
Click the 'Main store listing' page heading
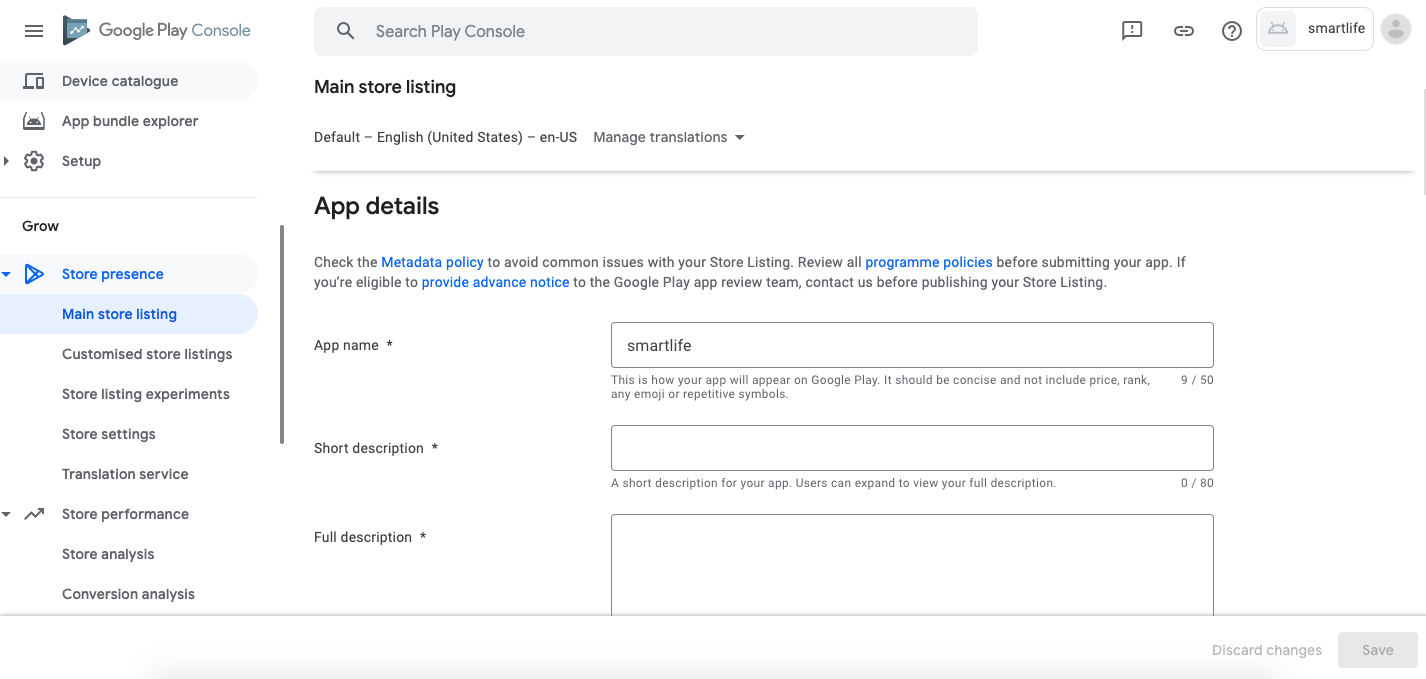tap(385, 87)
